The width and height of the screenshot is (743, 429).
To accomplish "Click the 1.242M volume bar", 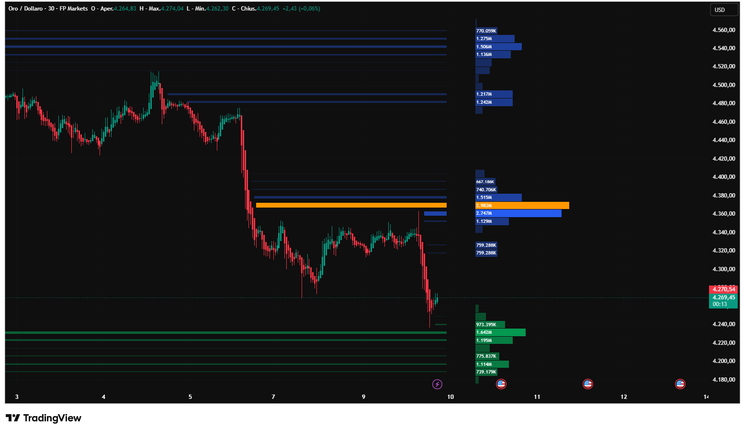I will (x=494, y=102).
